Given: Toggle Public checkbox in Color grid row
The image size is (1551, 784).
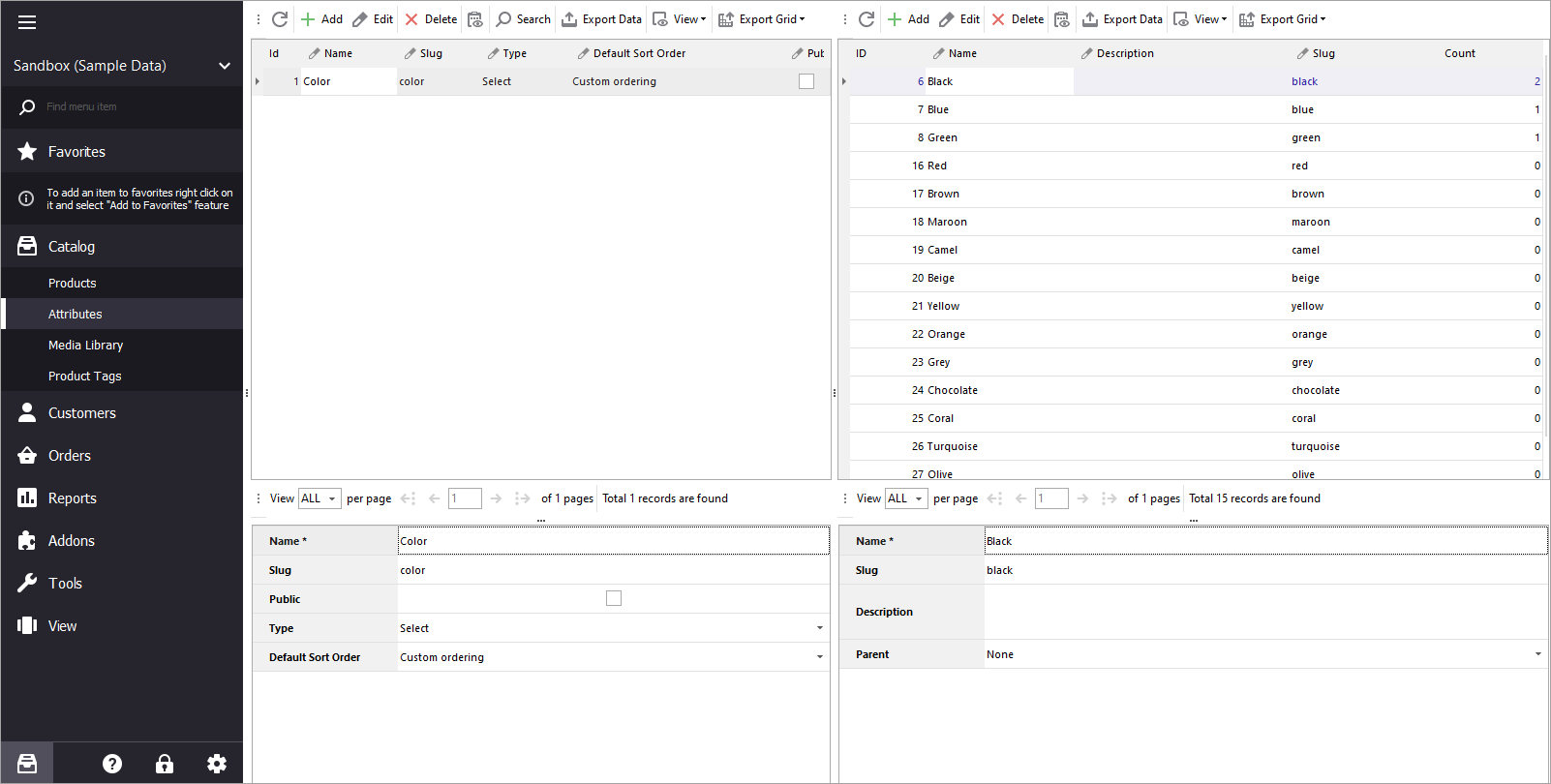Looking at the screenshot, I should [806, 81].
